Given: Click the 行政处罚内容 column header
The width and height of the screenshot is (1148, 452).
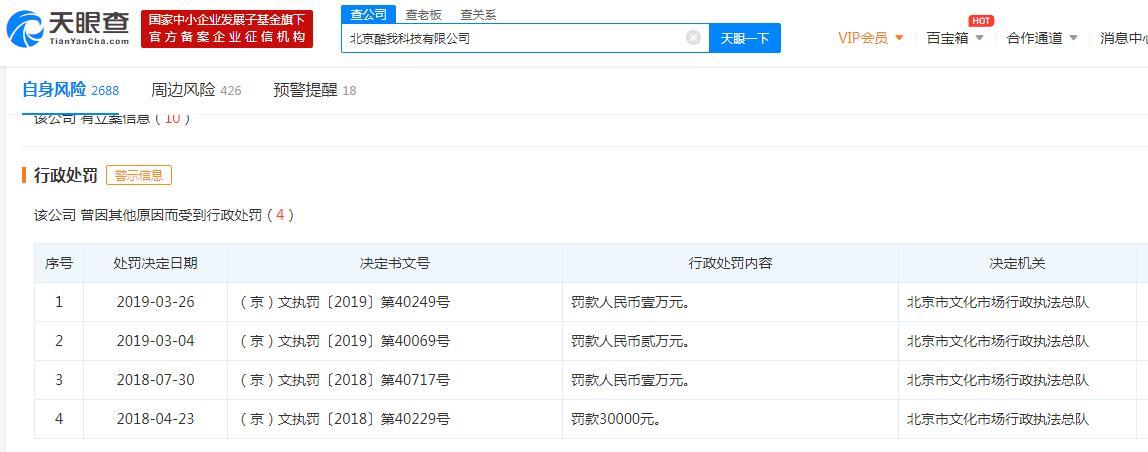Looking at the screenshot, I should coord(730,263).
